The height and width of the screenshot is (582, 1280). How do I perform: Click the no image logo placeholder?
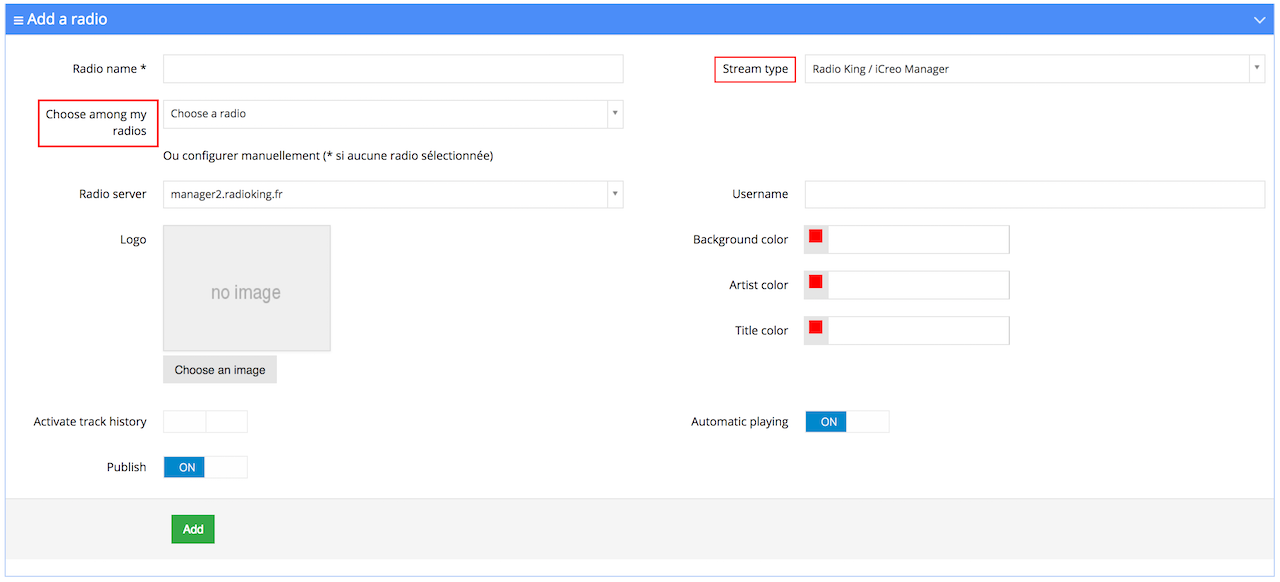click(x=247, y=288)
